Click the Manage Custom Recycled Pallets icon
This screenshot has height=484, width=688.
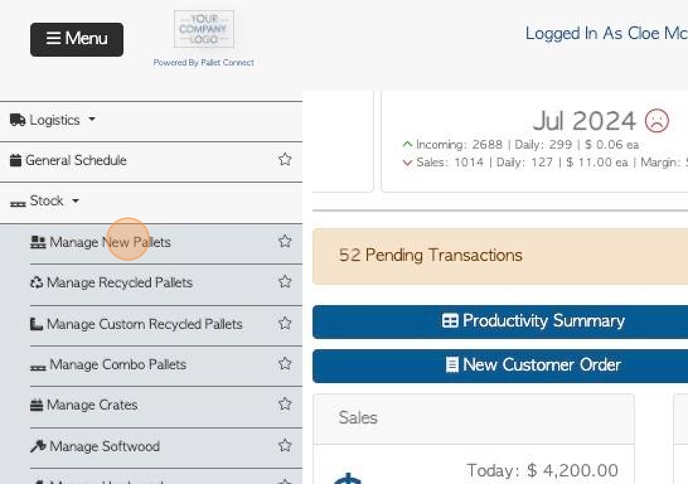[36, 324]
